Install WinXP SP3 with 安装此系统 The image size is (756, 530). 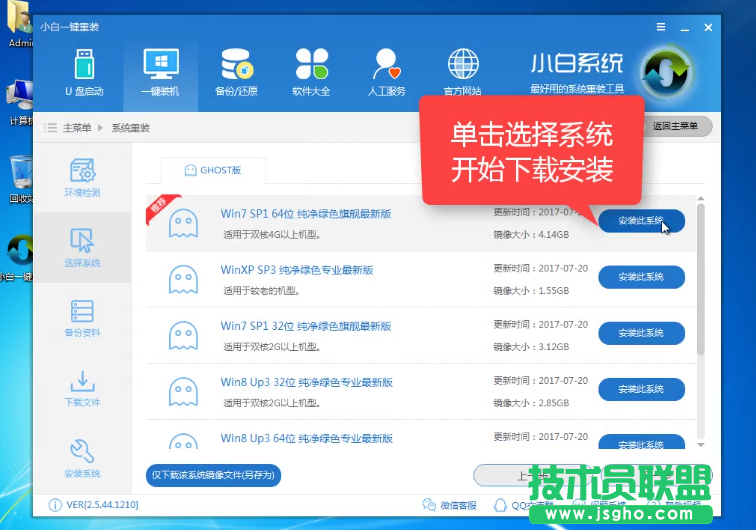coord(641,277)
